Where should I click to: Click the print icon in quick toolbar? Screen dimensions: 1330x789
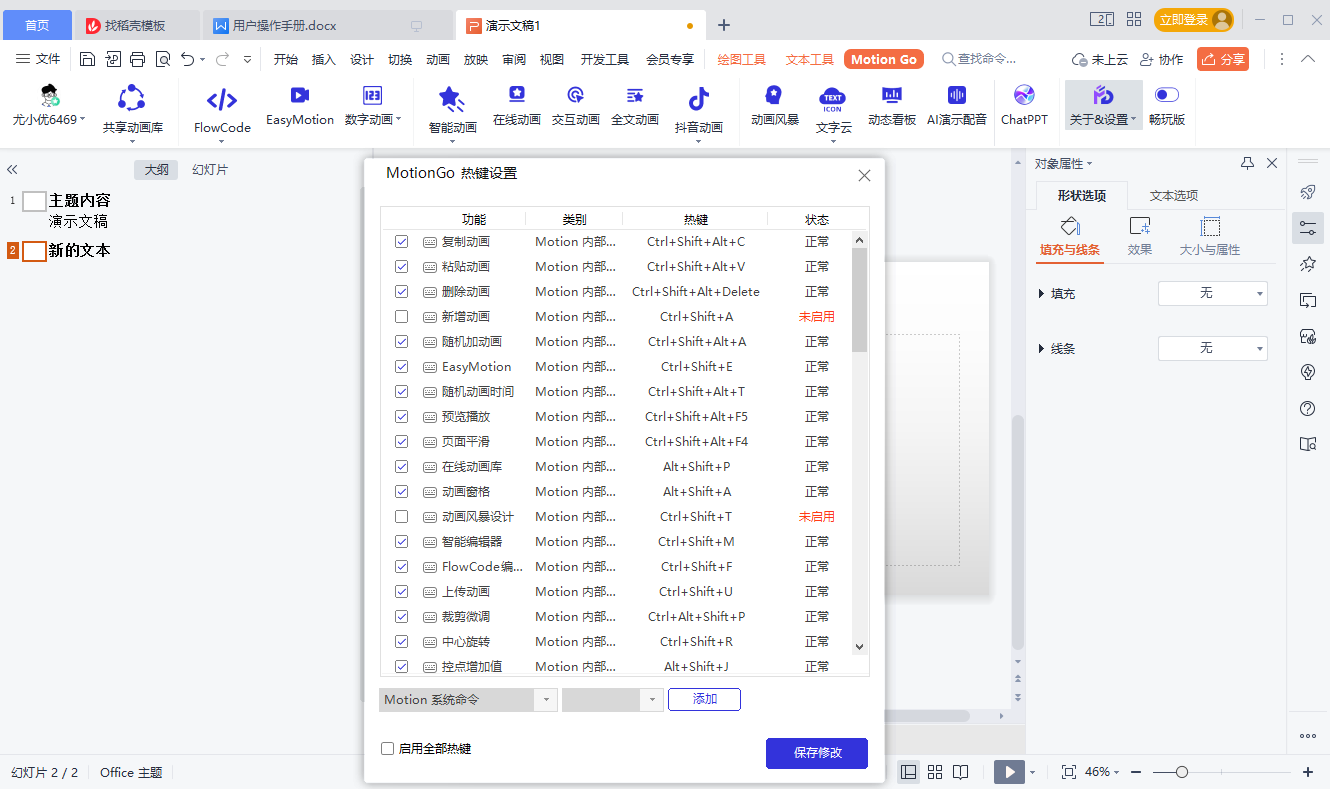pyautogui.click(x=138, y=59)
